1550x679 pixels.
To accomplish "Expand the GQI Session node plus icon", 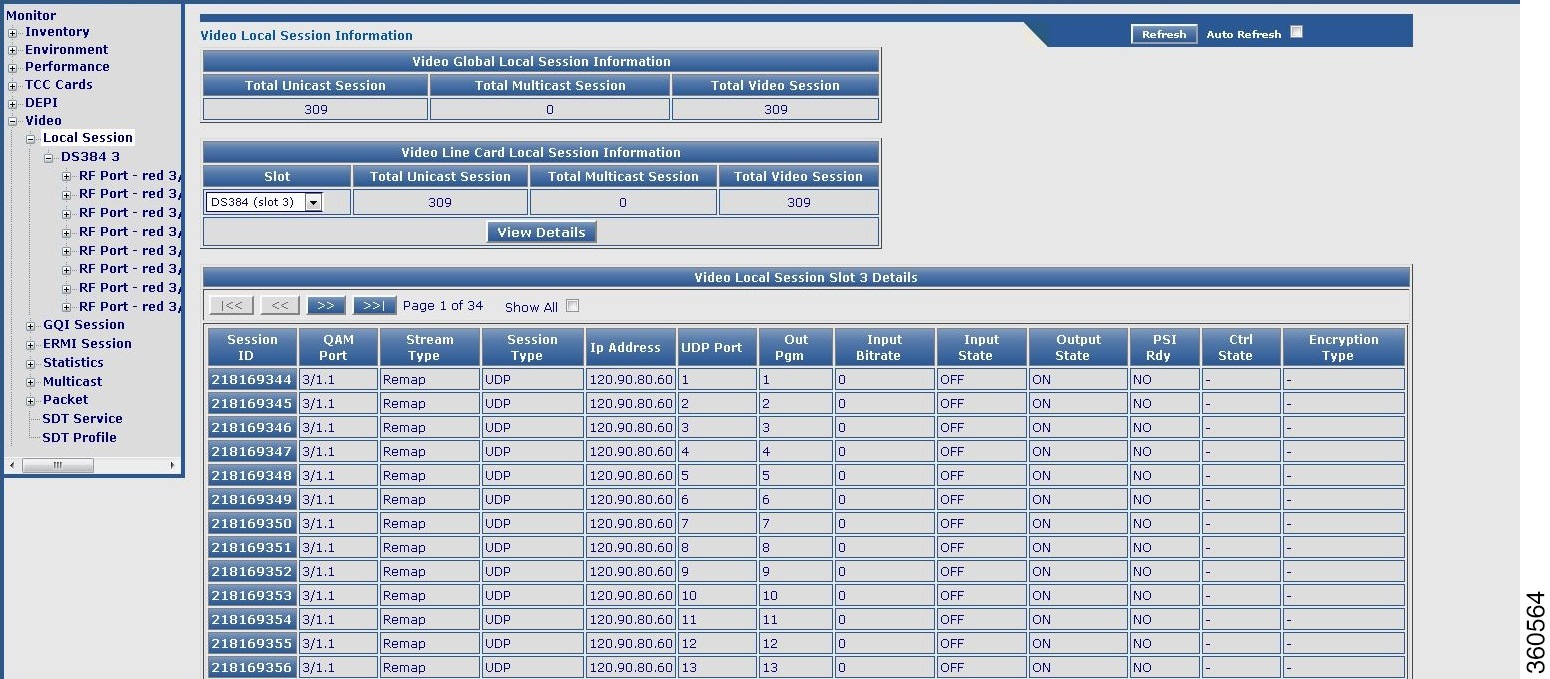I will (x=31, y=325).
